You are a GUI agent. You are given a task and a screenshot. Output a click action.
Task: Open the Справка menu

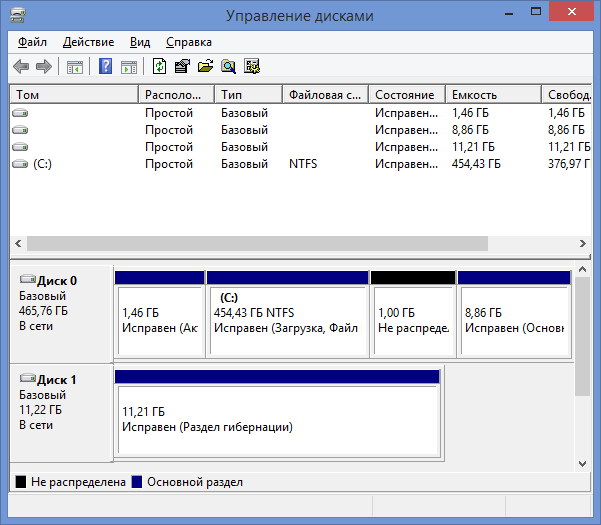[189, 42]
